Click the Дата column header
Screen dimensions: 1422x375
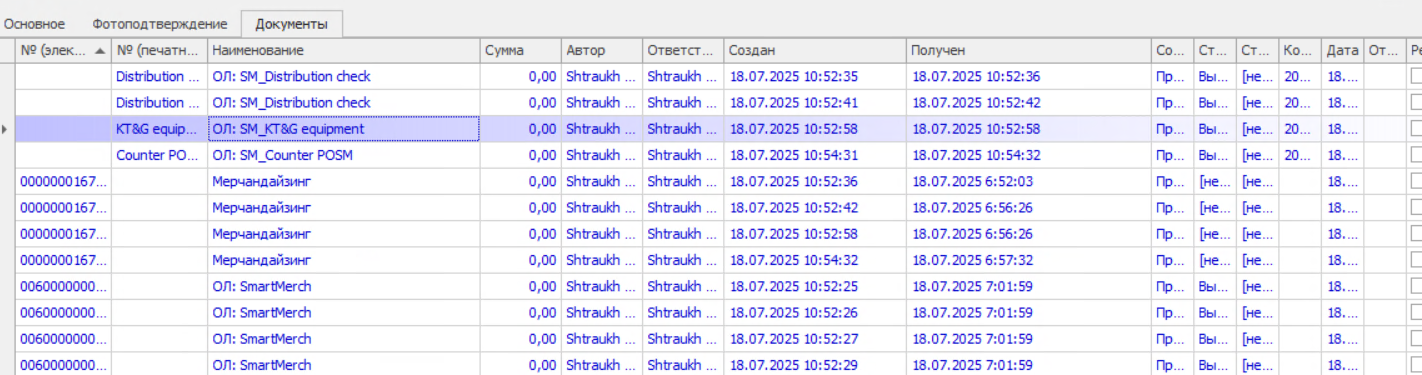1343,50
